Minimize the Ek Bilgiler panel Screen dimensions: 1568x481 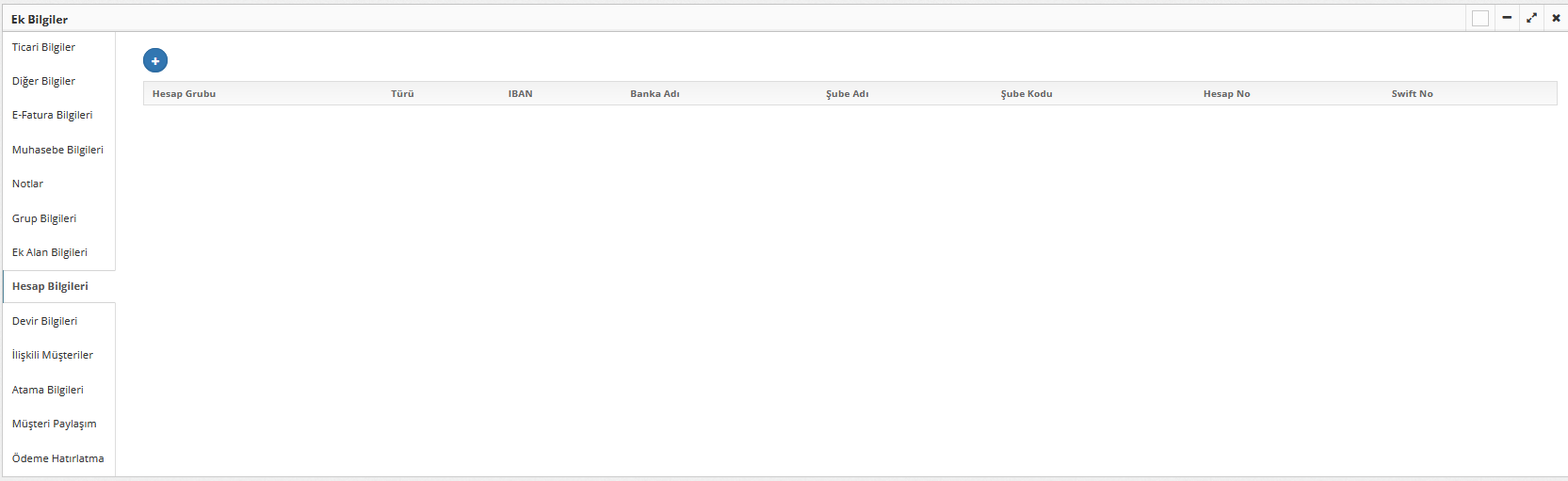click(1507, 18)
